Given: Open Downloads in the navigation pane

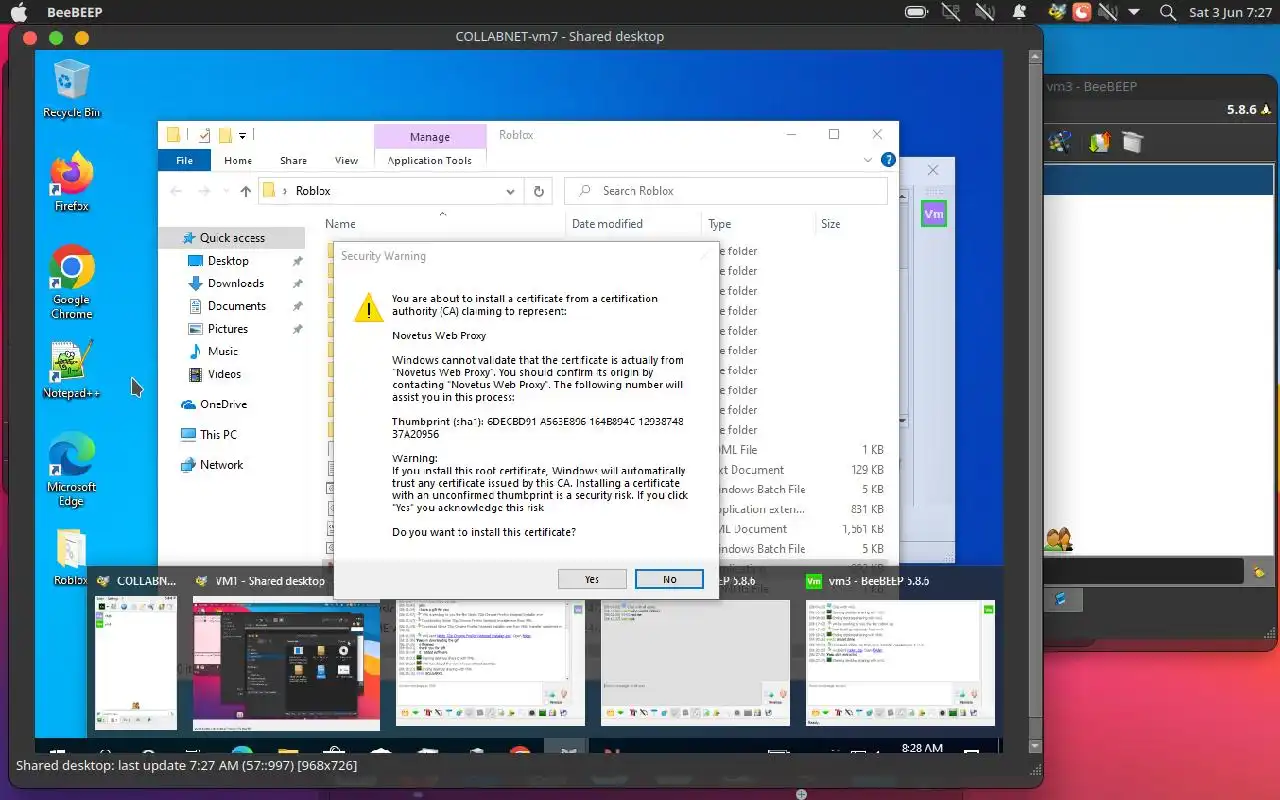Looking at the screenshot, I should (236, 284).
